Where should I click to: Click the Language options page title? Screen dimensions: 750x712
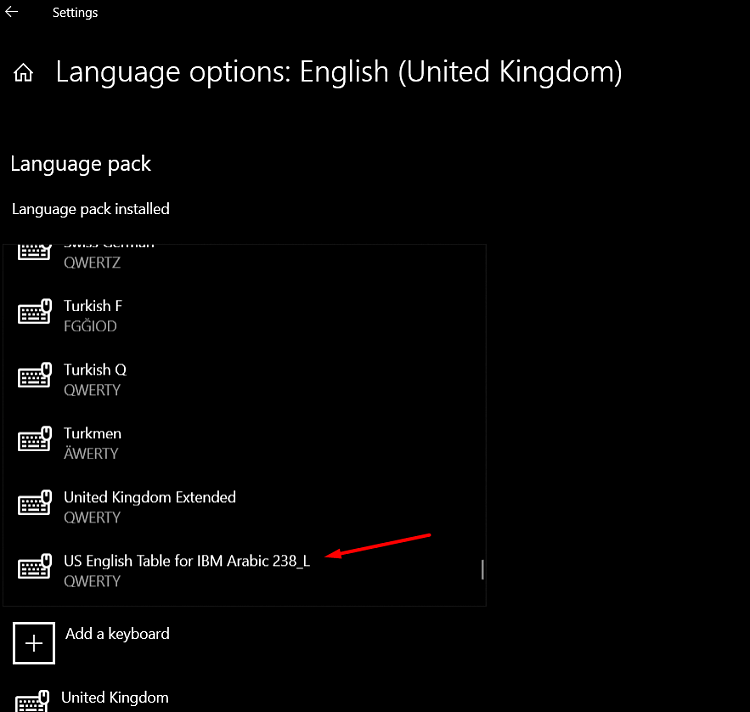tap(339, 72)
